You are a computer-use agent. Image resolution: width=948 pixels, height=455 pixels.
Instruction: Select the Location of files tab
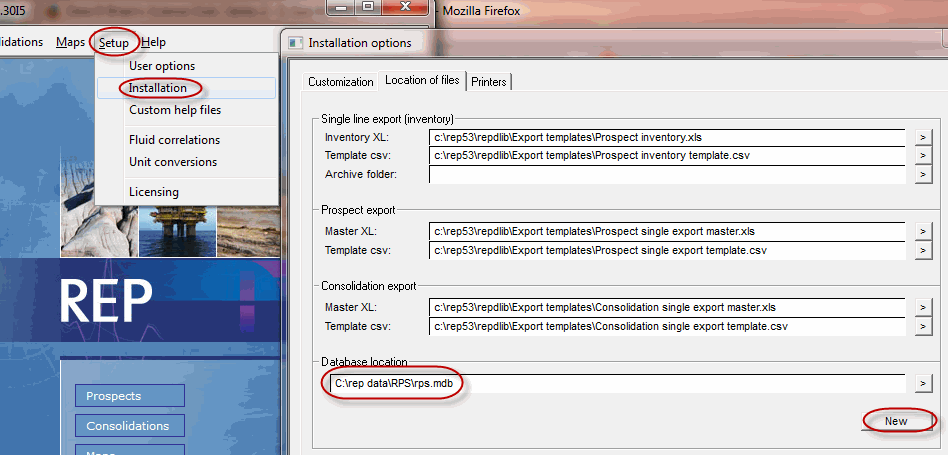pyautogui.click(x=422, y=80)
